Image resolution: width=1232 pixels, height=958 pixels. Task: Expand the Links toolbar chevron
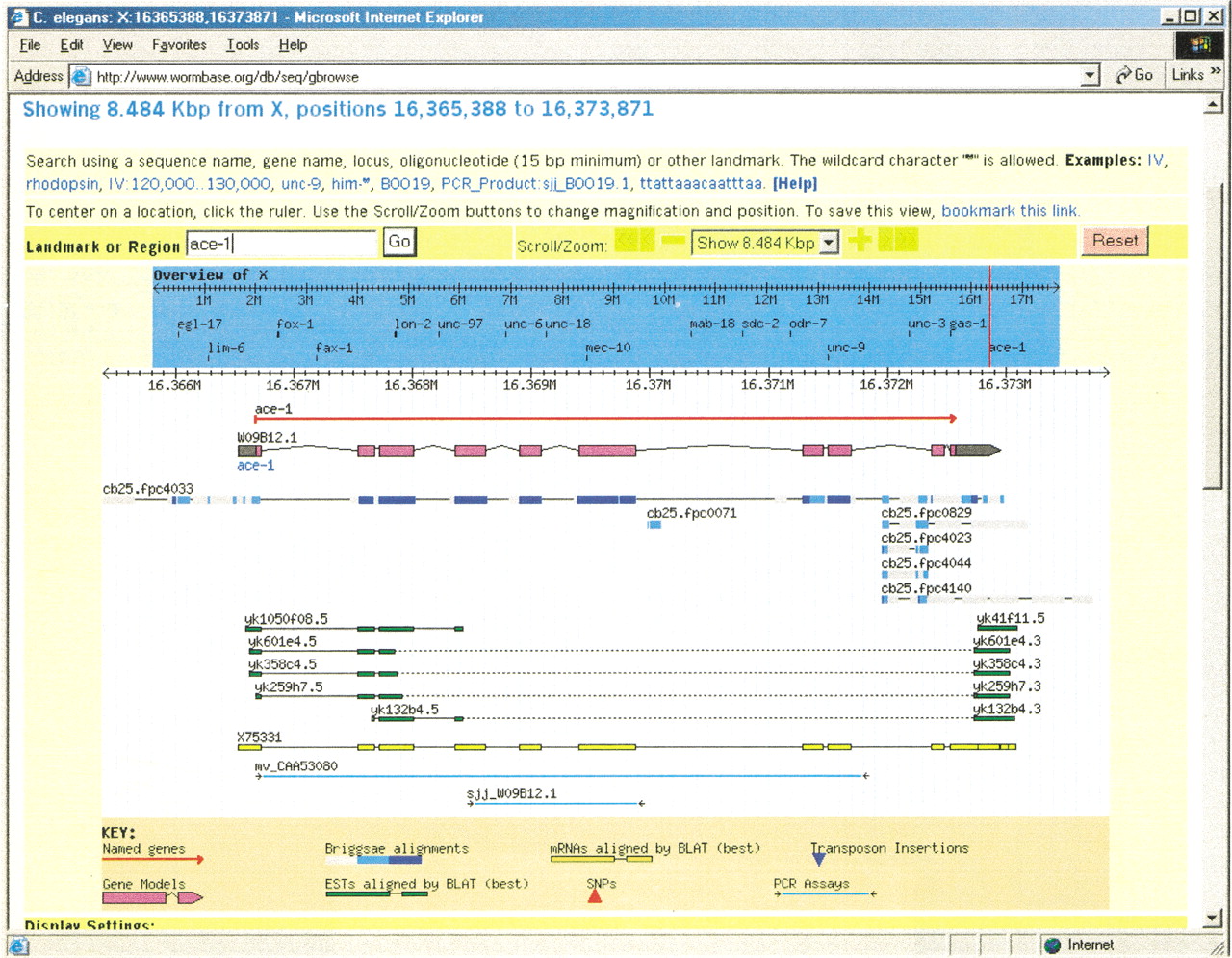point(1216,72)
